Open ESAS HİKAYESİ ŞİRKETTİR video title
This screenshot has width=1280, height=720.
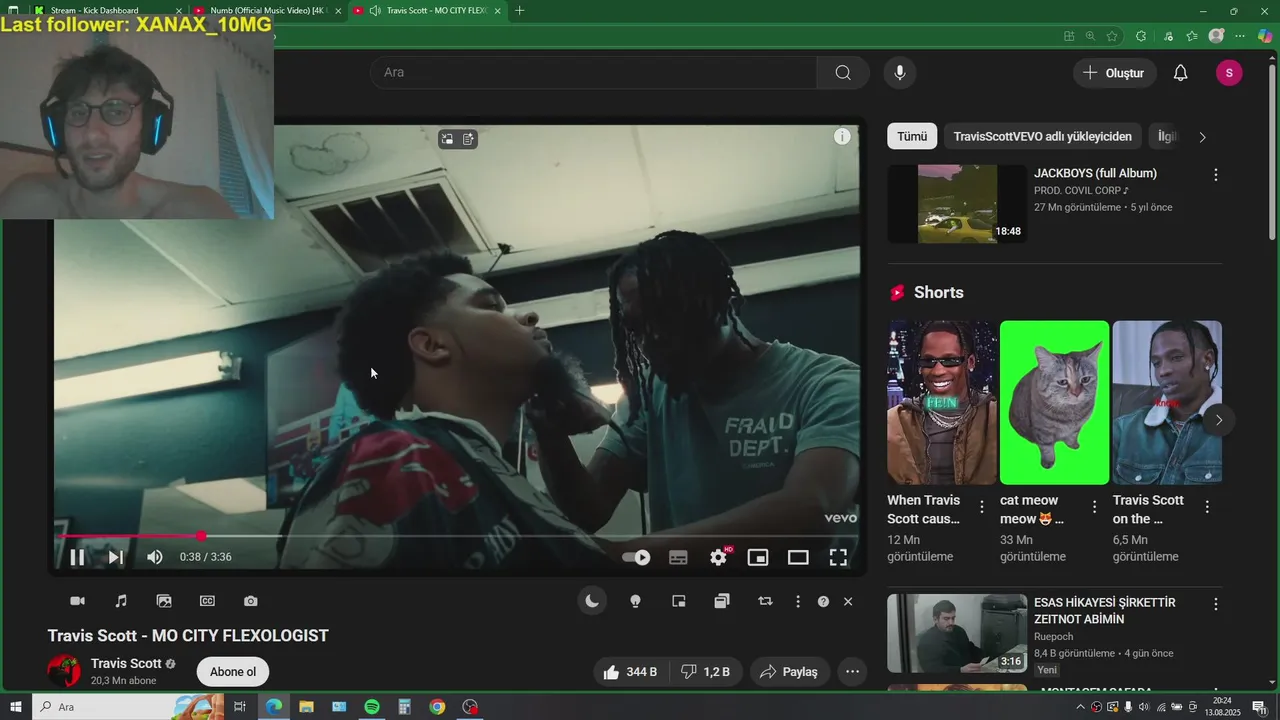[x=1105, y=611]
